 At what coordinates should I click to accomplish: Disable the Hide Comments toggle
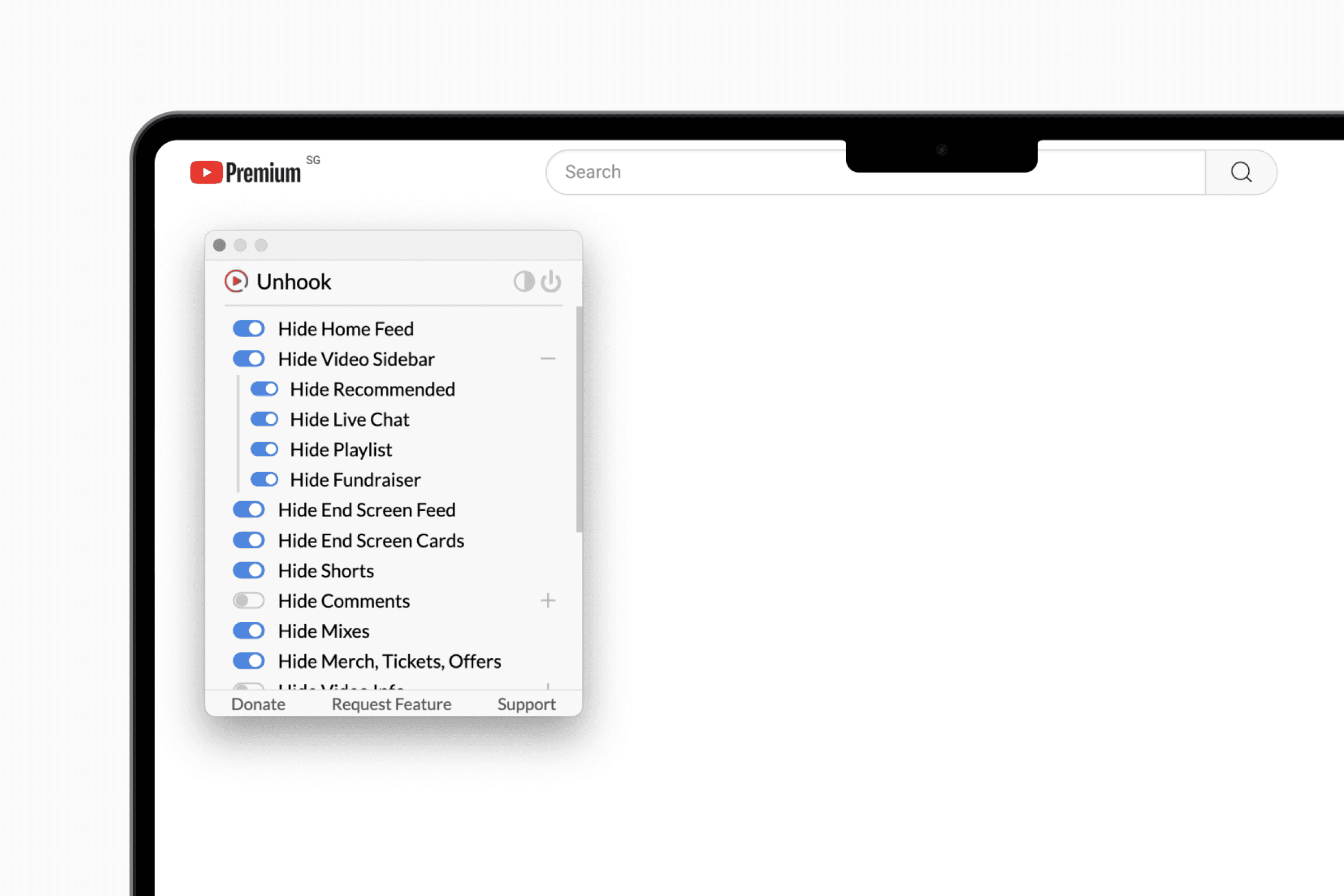(x=248, y=601)
